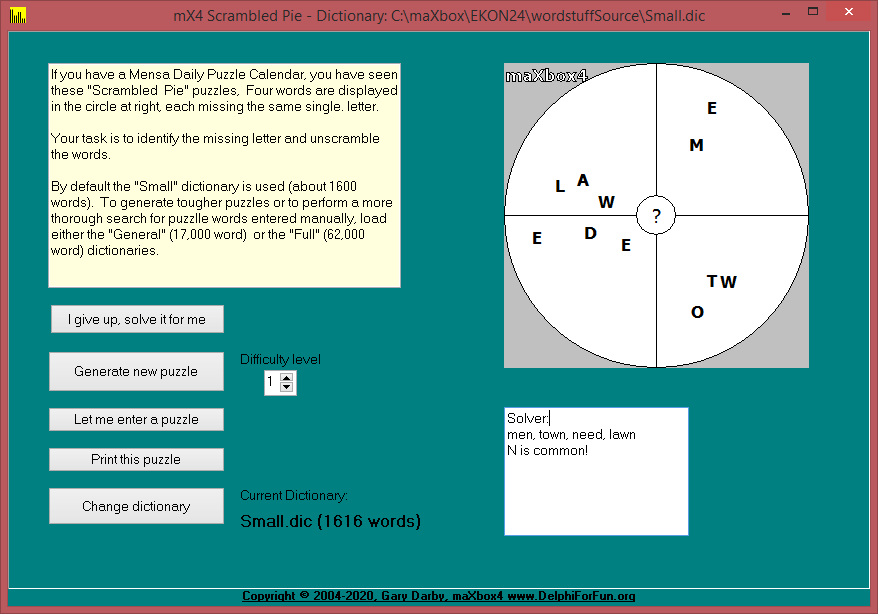Click the letter O in bottom-right quadrant
Screen dimensions: 878x614
697,313
